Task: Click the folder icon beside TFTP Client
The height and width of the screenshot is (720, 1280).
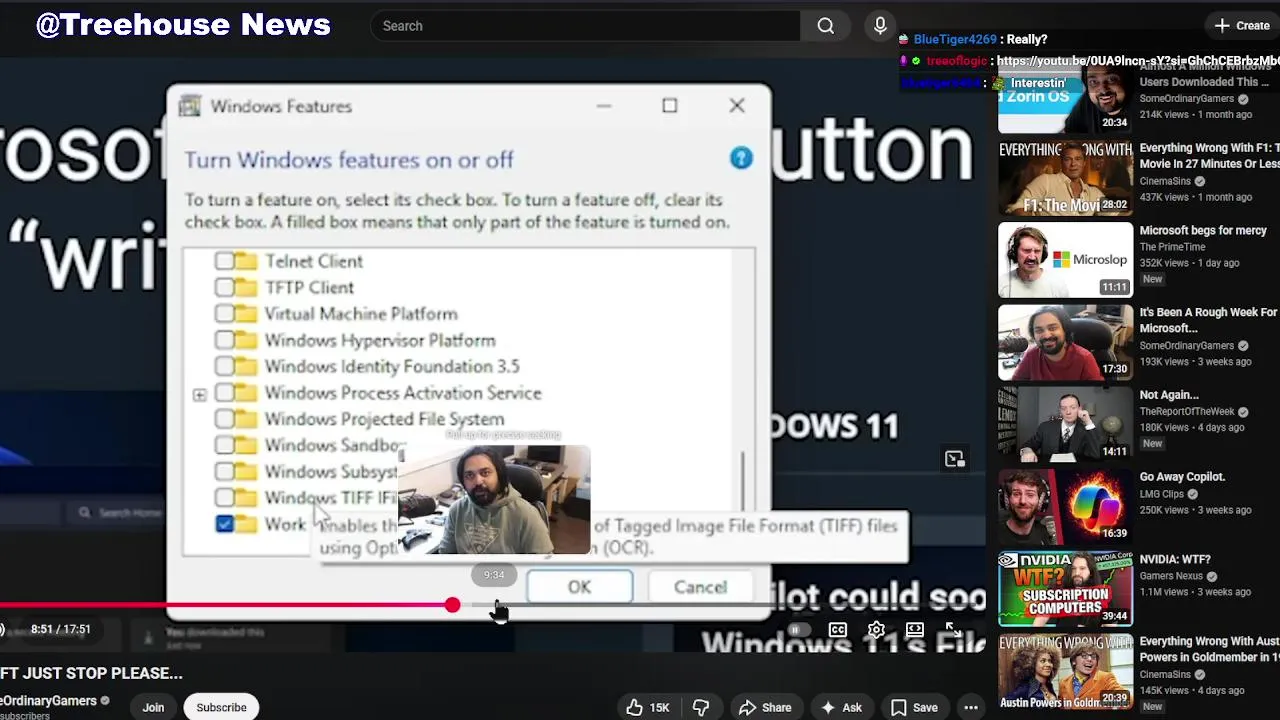Action: tap(245, 288)
